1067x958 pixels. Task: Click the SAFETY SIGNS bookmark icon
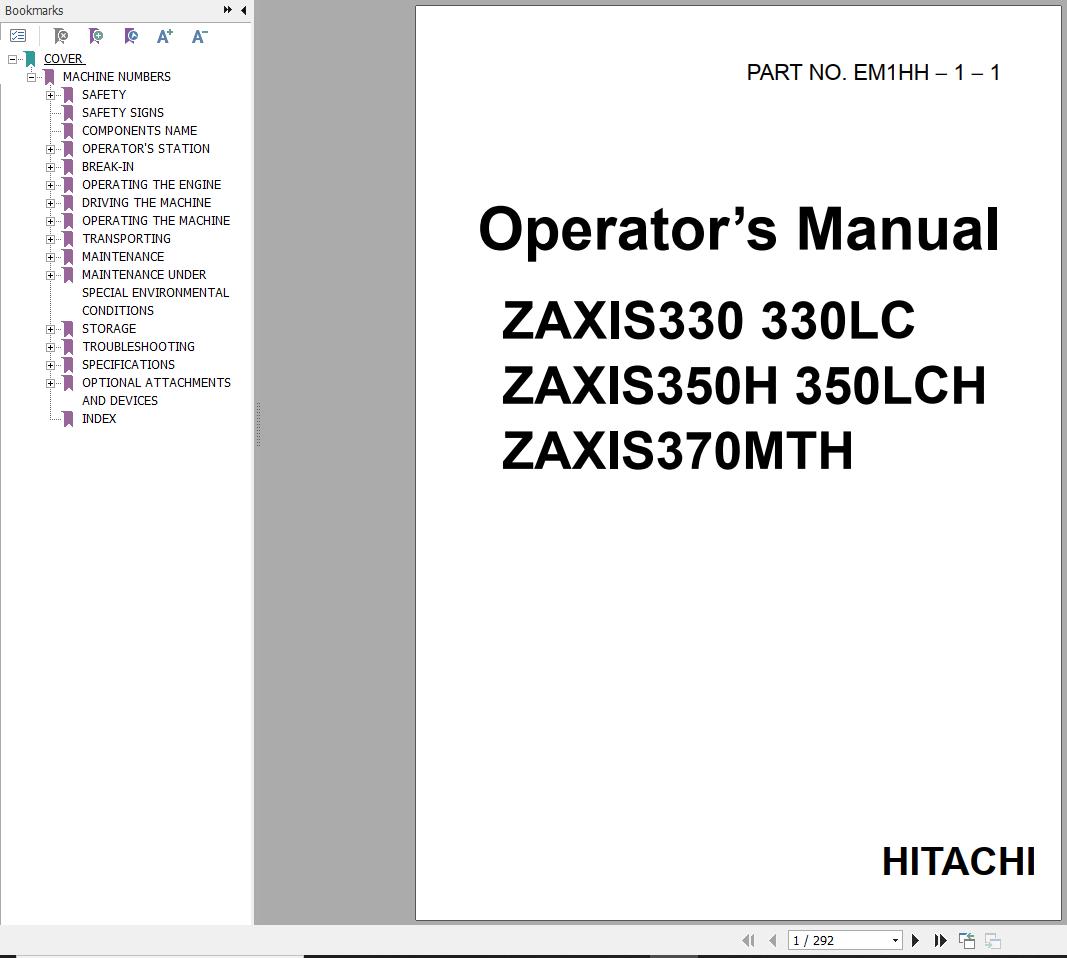click(68, 113)
